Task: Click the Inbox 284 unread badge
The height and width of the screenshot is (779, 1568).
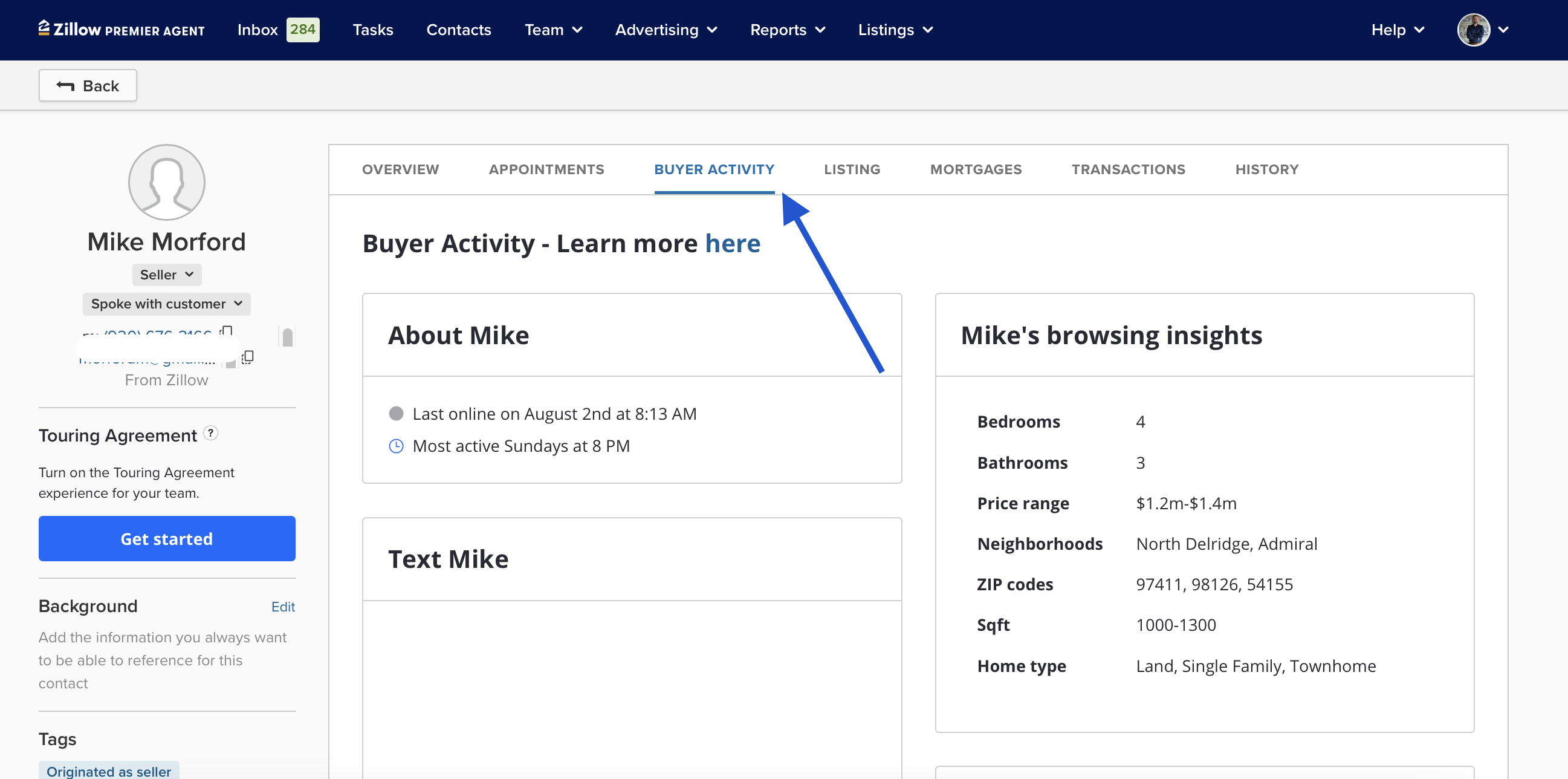Action: pyautogui.click(x=302, y=29)
